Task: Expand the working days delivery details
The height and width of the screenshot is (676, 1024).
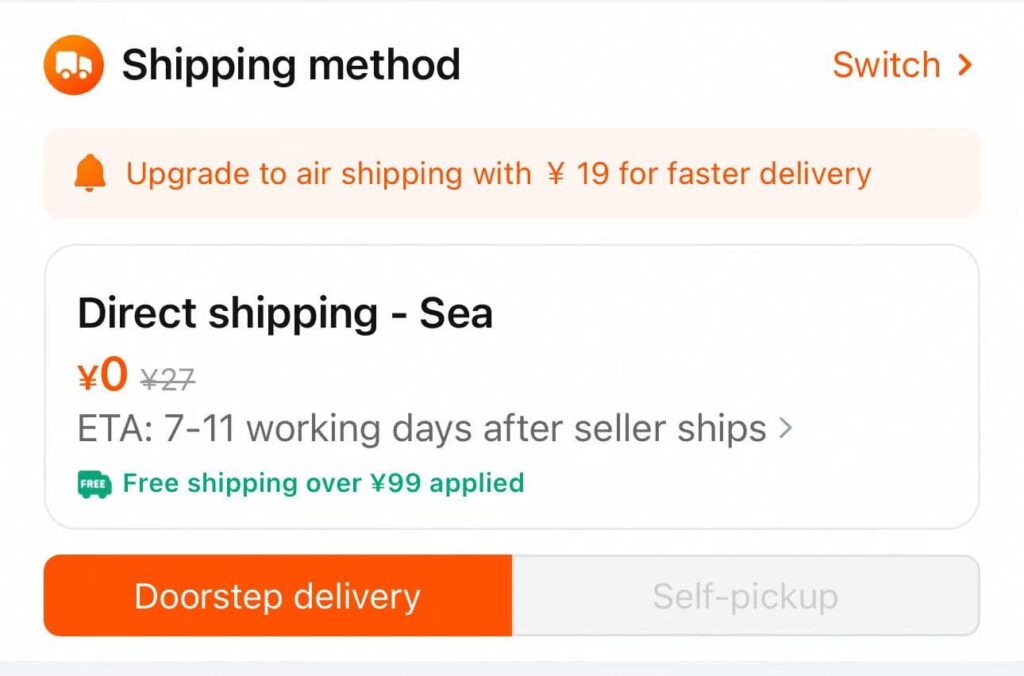Action: coord(787,427)
